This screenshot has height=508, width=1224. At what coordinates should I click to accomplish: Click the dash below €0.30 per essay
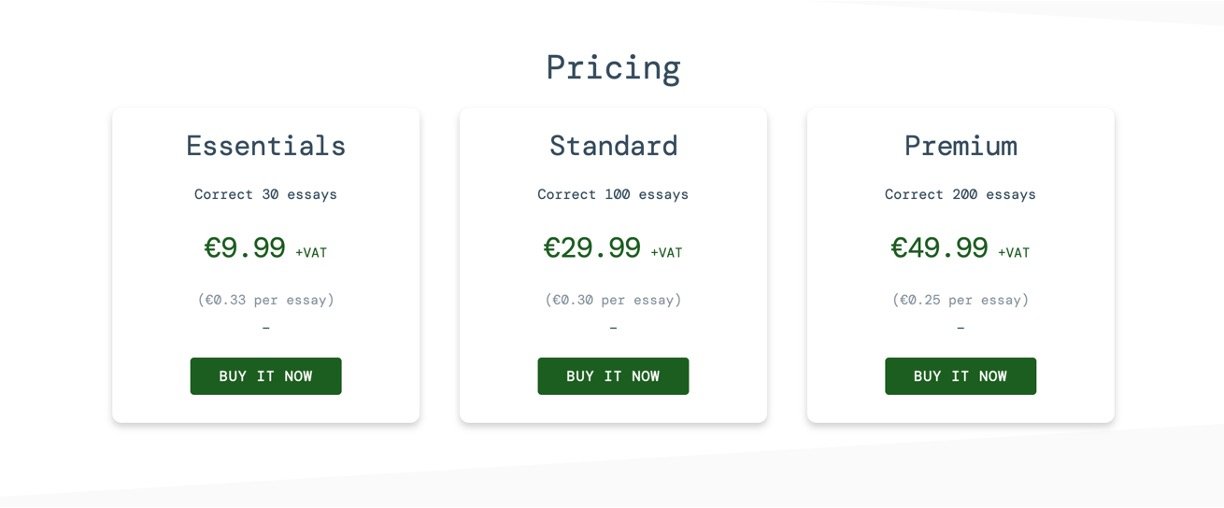pyautogui.click(x=613, y=328)
